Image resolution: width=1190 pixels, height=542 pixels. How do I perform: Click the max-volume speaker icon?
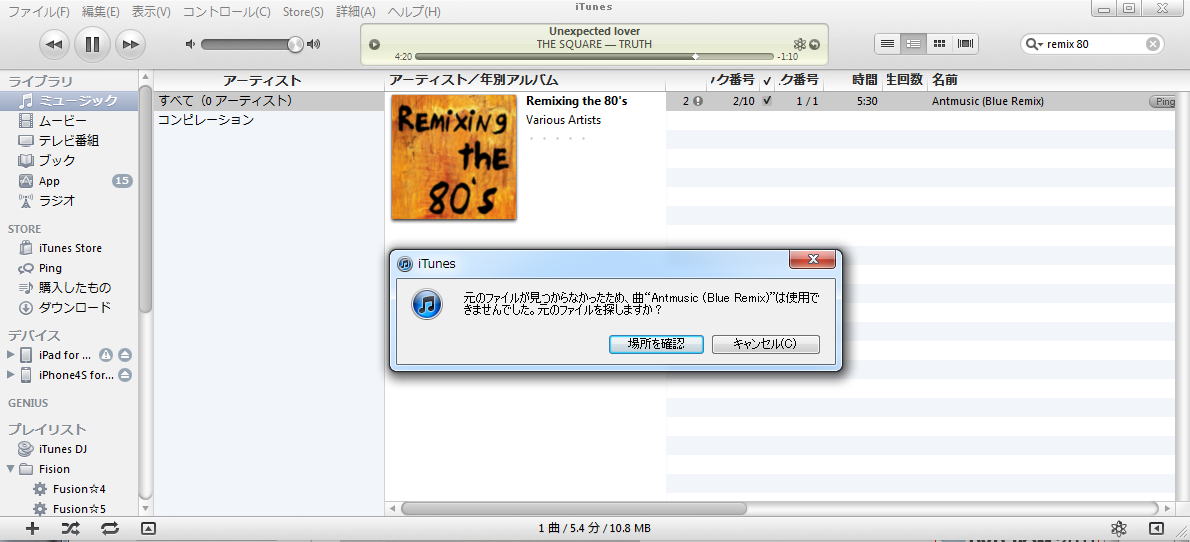point(313,44)
